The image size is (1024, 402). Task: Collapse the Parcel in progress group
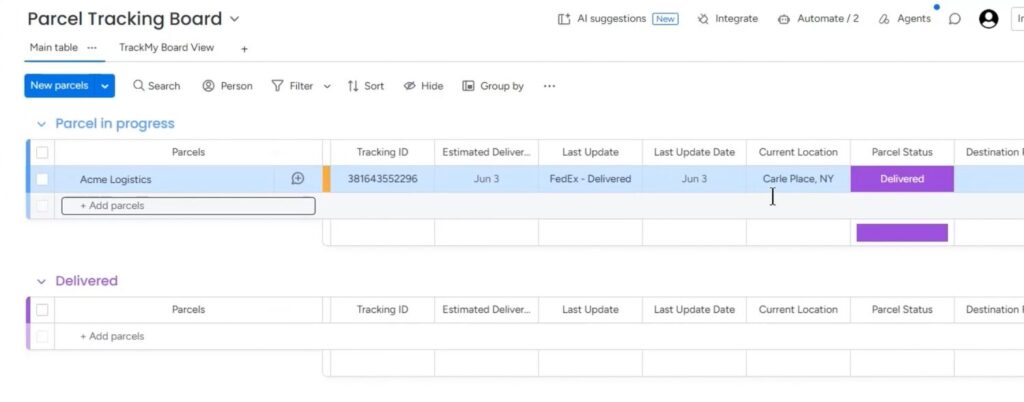tap(42, 124)
